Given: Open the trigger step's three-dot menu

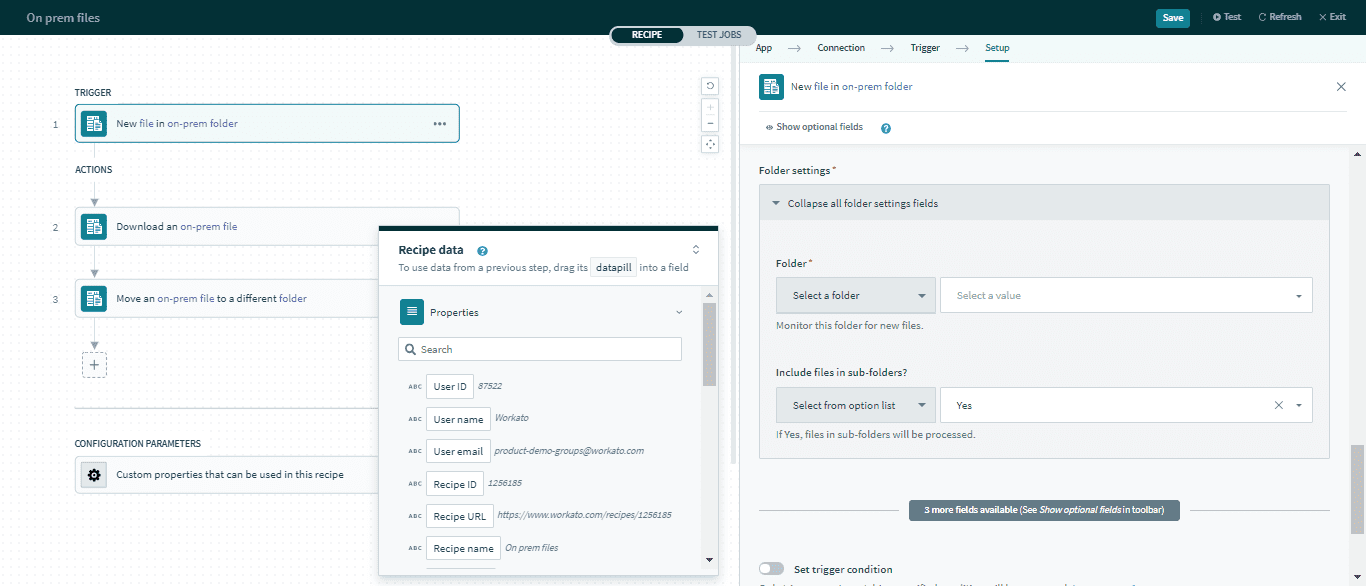Looking at the screenshot, I should [439, 124].
